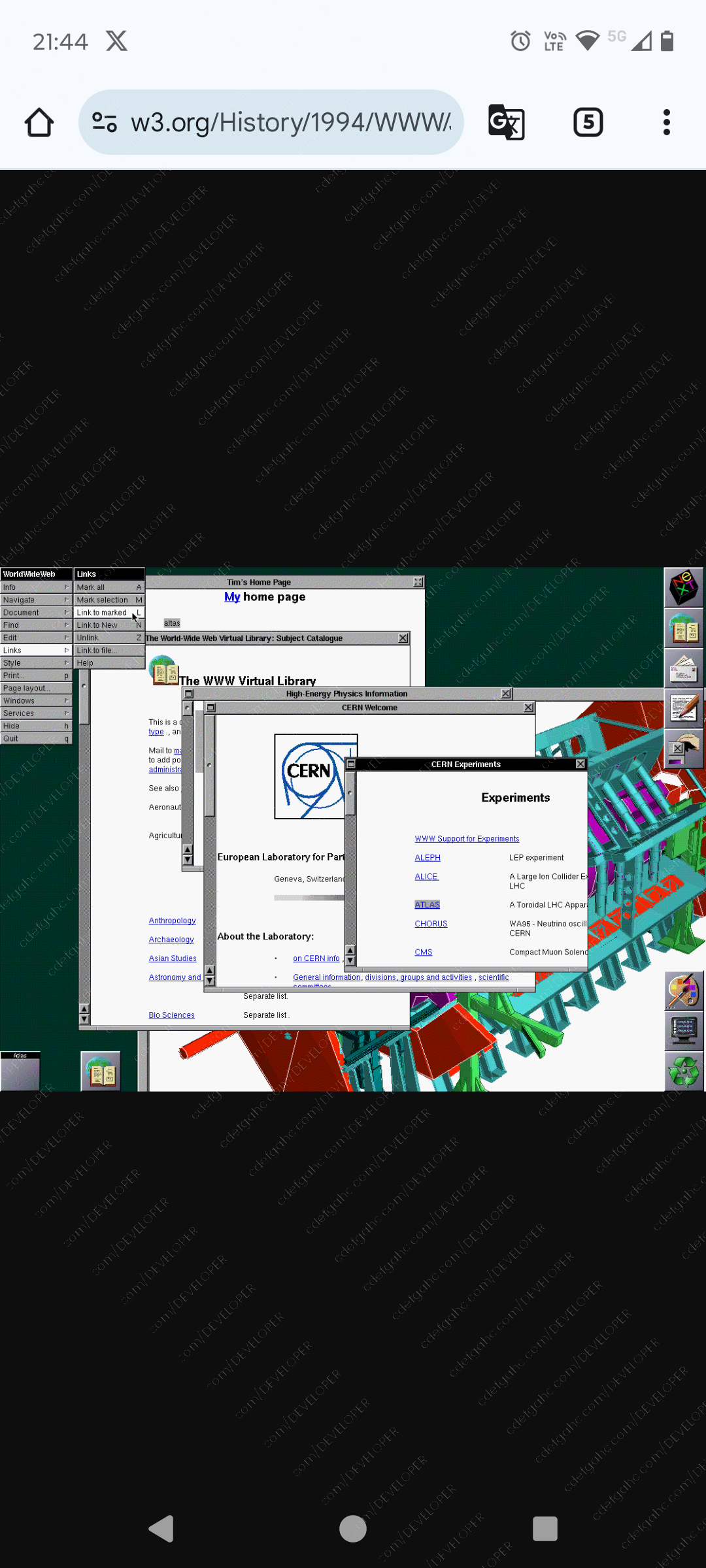
Task: Follow the CHORUS hyperlink
Action: coord(431,923)
